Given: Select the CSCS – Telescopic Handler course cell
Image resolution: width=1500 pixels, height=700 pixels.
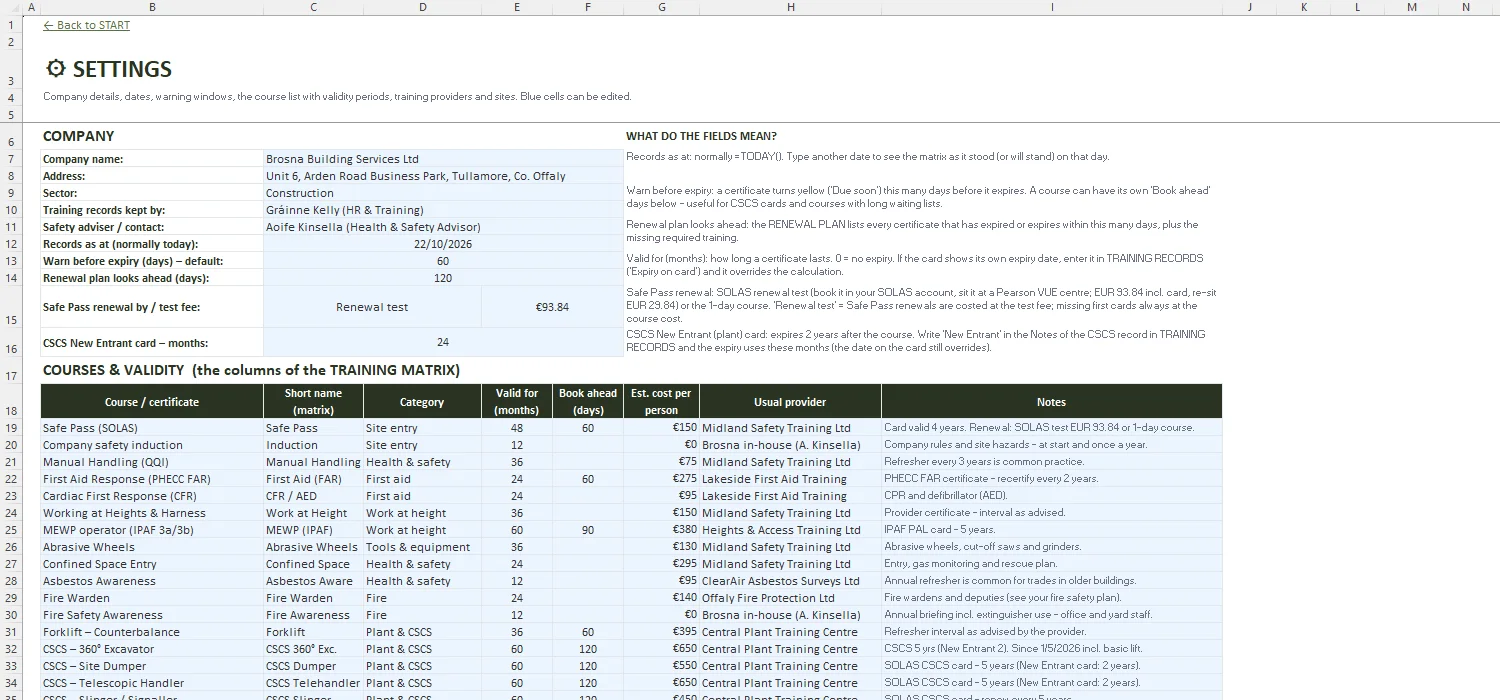Looking at the screenshot, I should point(152,682).
